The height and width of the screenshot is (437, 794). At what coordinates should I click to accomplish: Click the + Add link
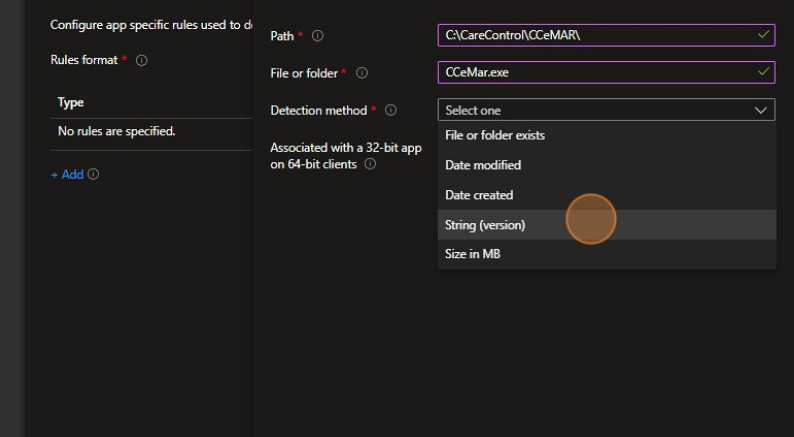pos(67,175)
